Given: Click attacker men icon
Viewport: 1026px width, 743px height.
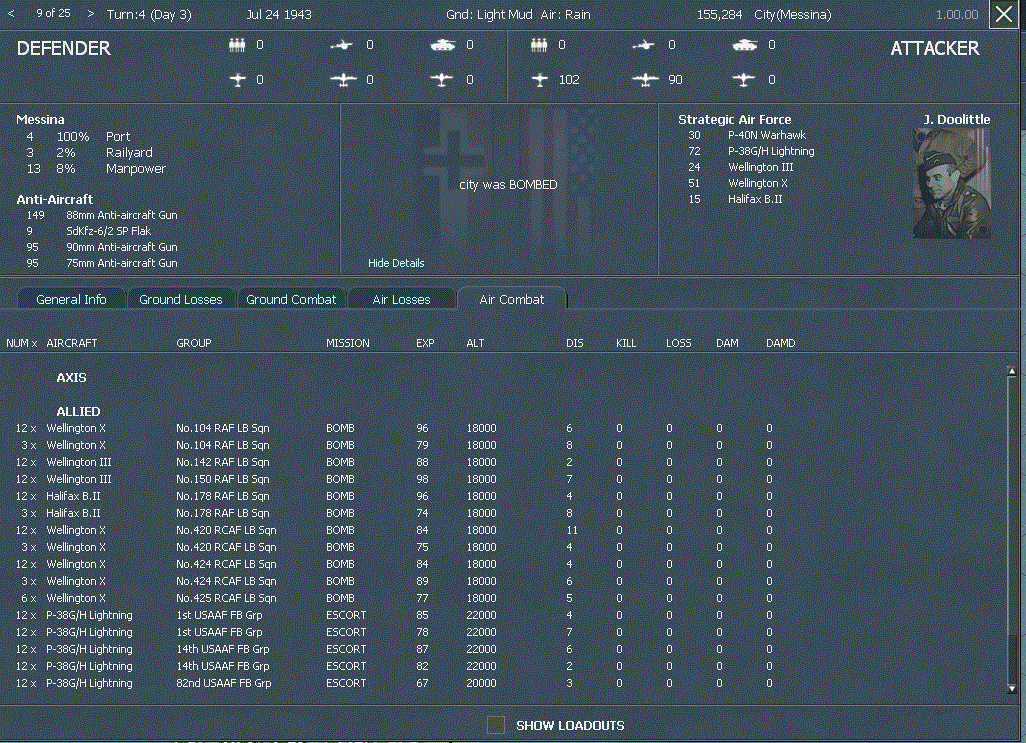Looking at the screenshot, I should point(539,45).
